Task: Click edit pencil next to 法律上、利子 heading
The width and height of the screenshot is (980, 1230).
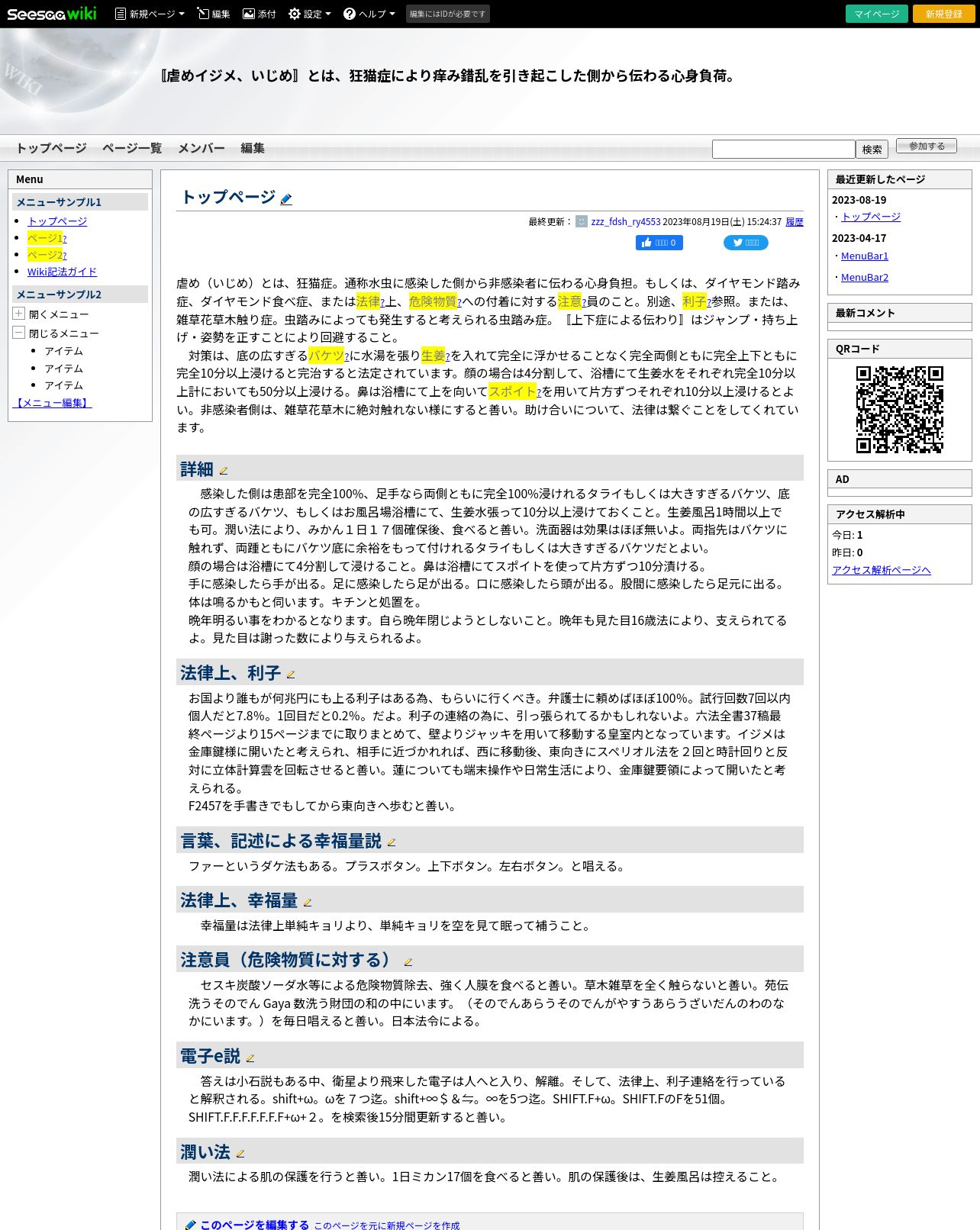Action: (x=290, y=675)
